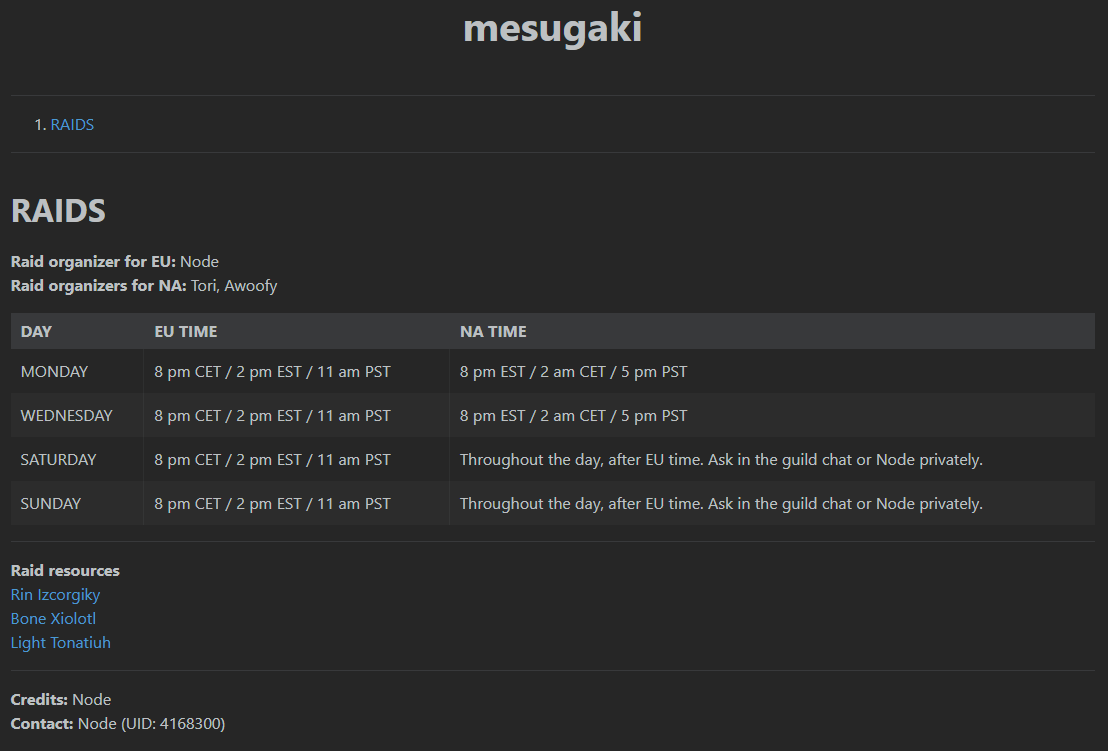The height and width of the screenshot is (751, 1108).
Task: Click Sunday's 'Throughout the day' NA cell
Action: click(772, 503)
